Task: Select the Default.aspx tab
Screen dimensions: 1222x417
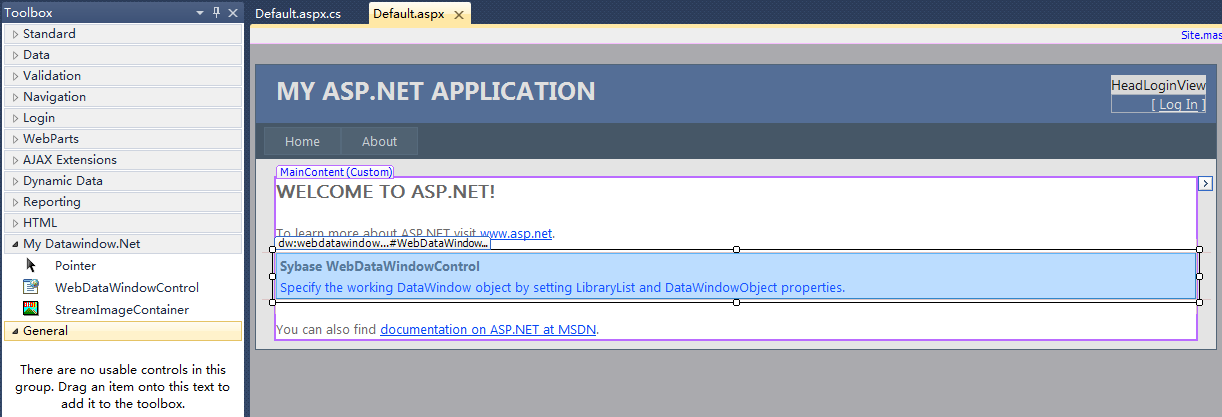Action: 409,14
